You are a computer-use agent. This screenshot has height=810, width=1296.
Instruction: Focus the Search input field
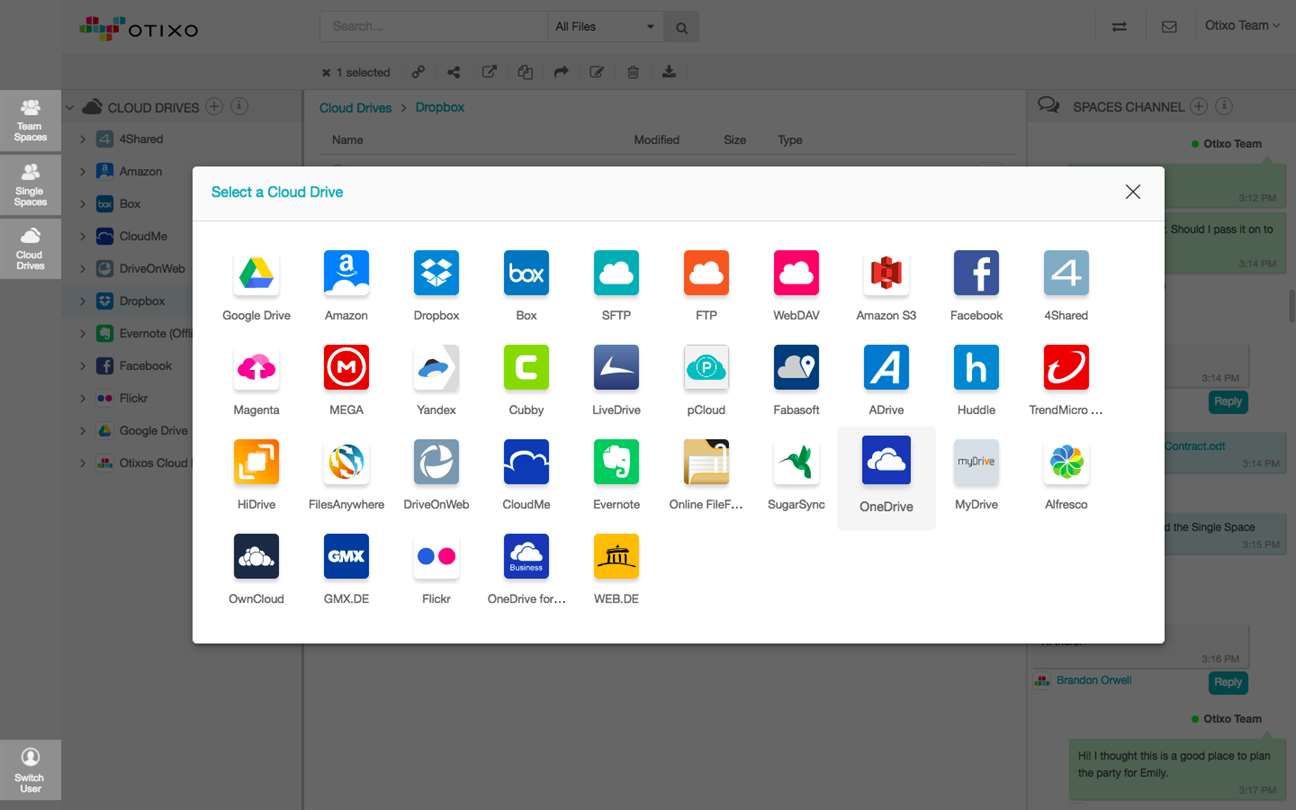434,27
